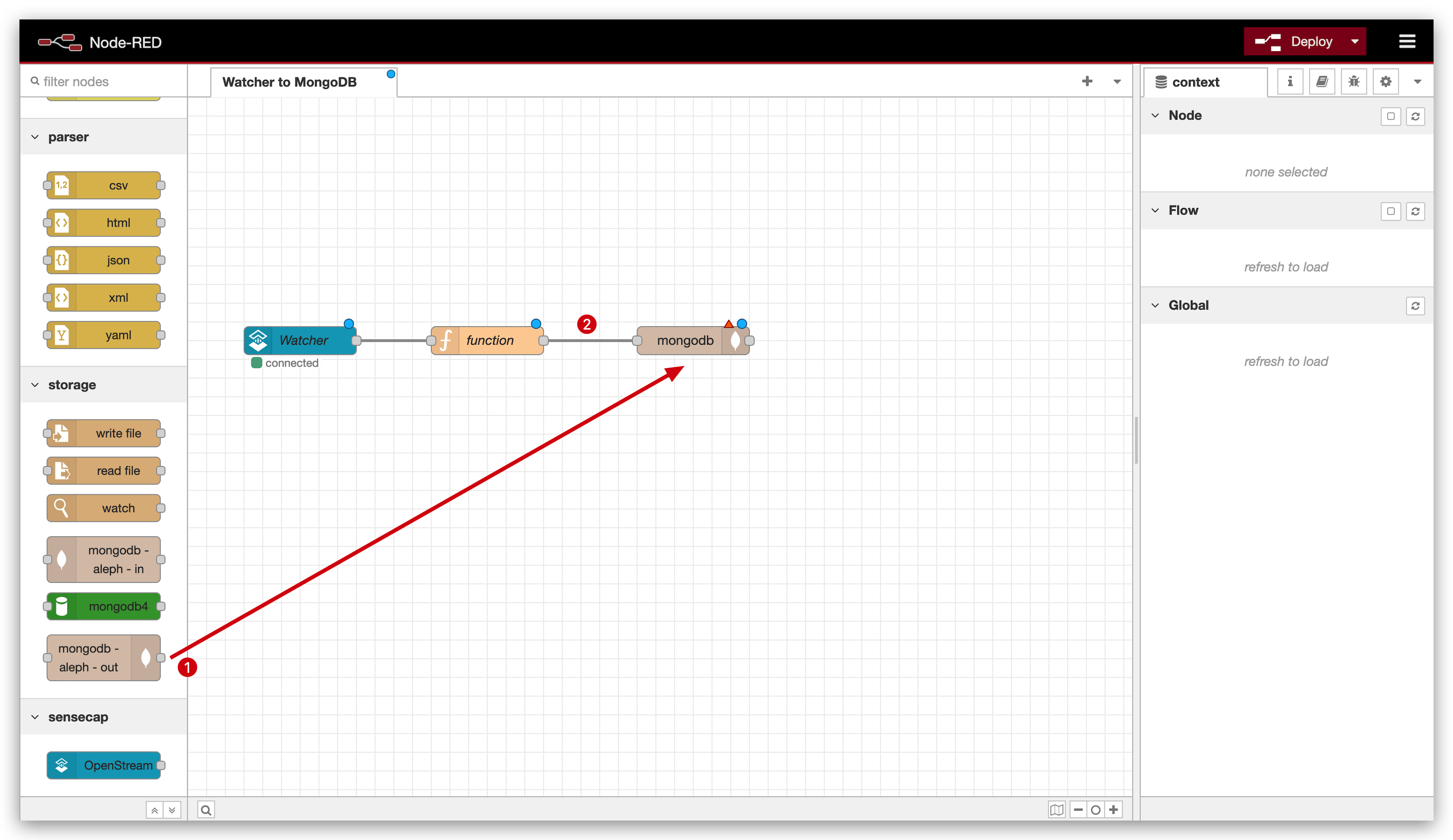
Task: Select the mongodb - aleph - out node
Action: (x=104, y=657)
